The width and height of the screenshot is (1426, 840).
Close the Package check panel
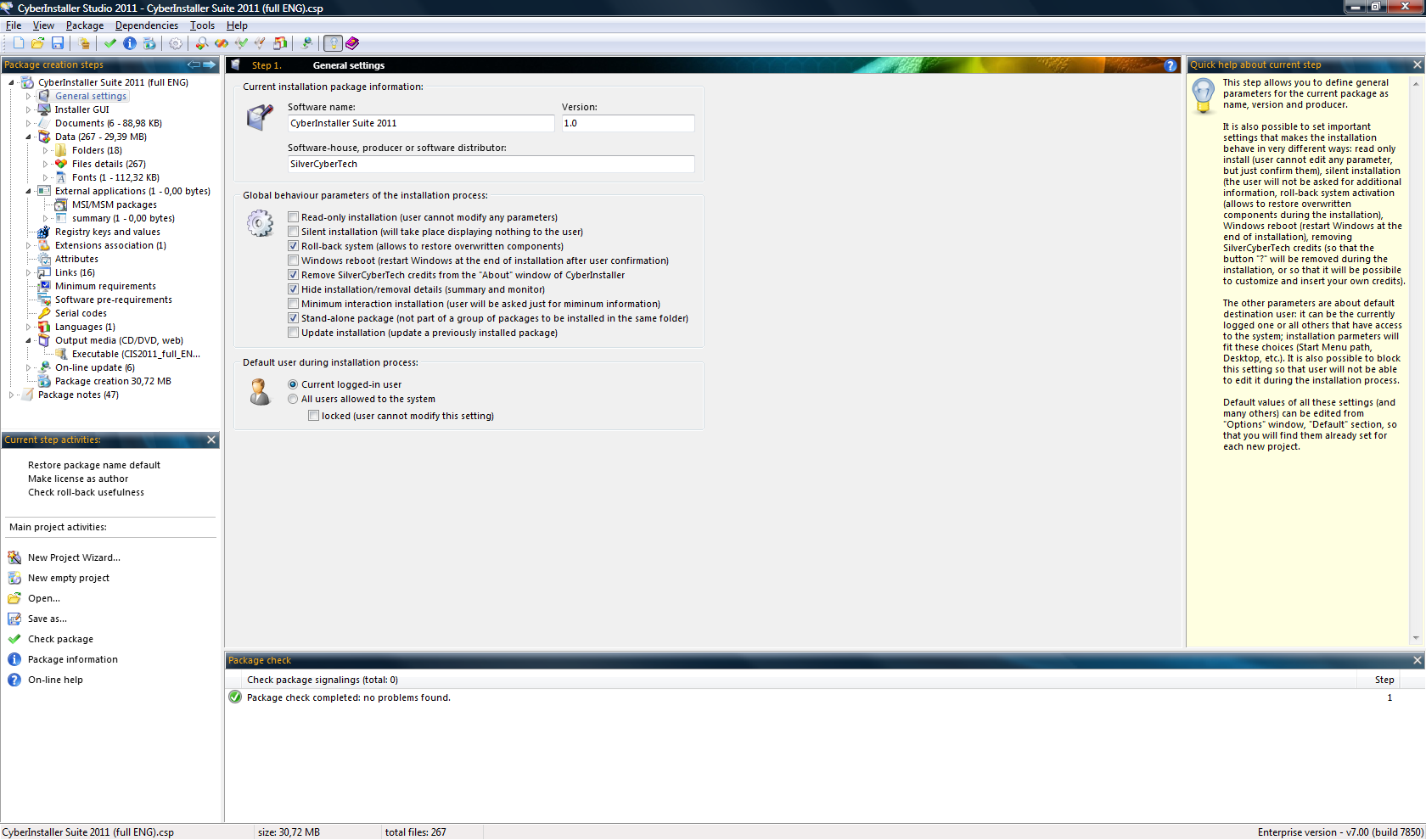pyautogui.click(x=1417, y=660)
